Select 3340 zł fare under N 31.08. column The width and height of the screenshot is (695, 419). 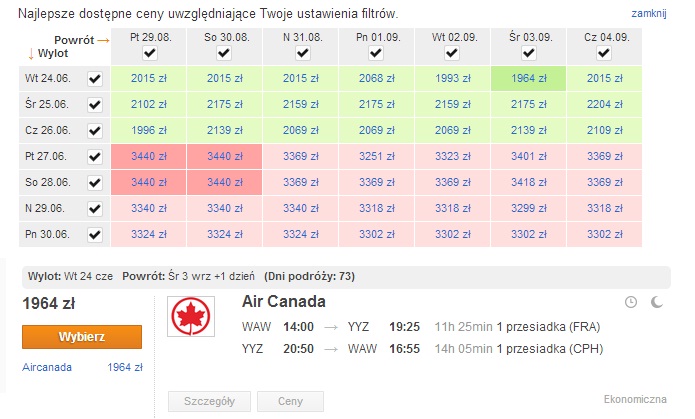pyautogui.click(x=301, y=208)
